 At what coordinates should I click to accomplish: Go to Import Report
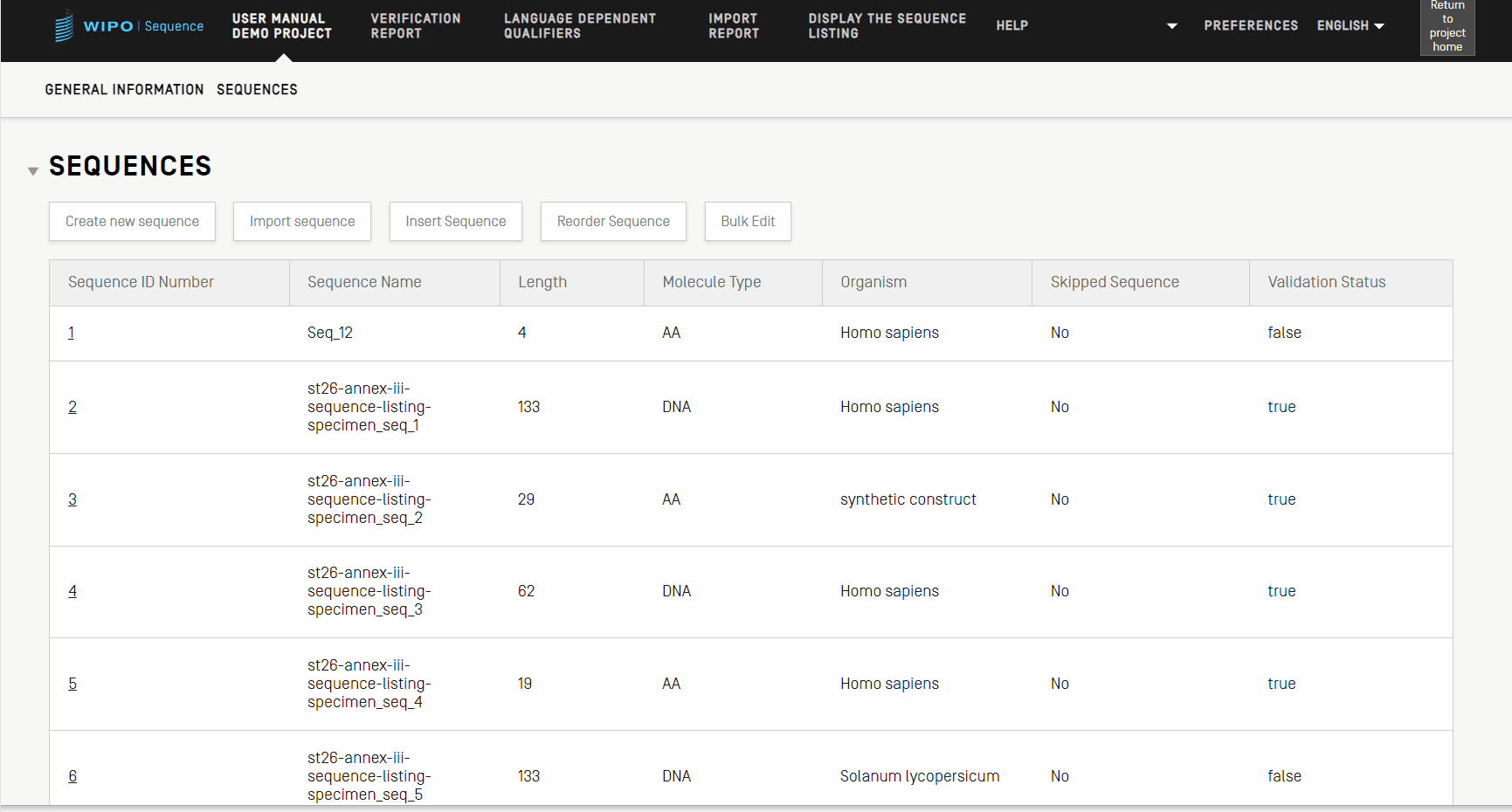pos(733,26)
